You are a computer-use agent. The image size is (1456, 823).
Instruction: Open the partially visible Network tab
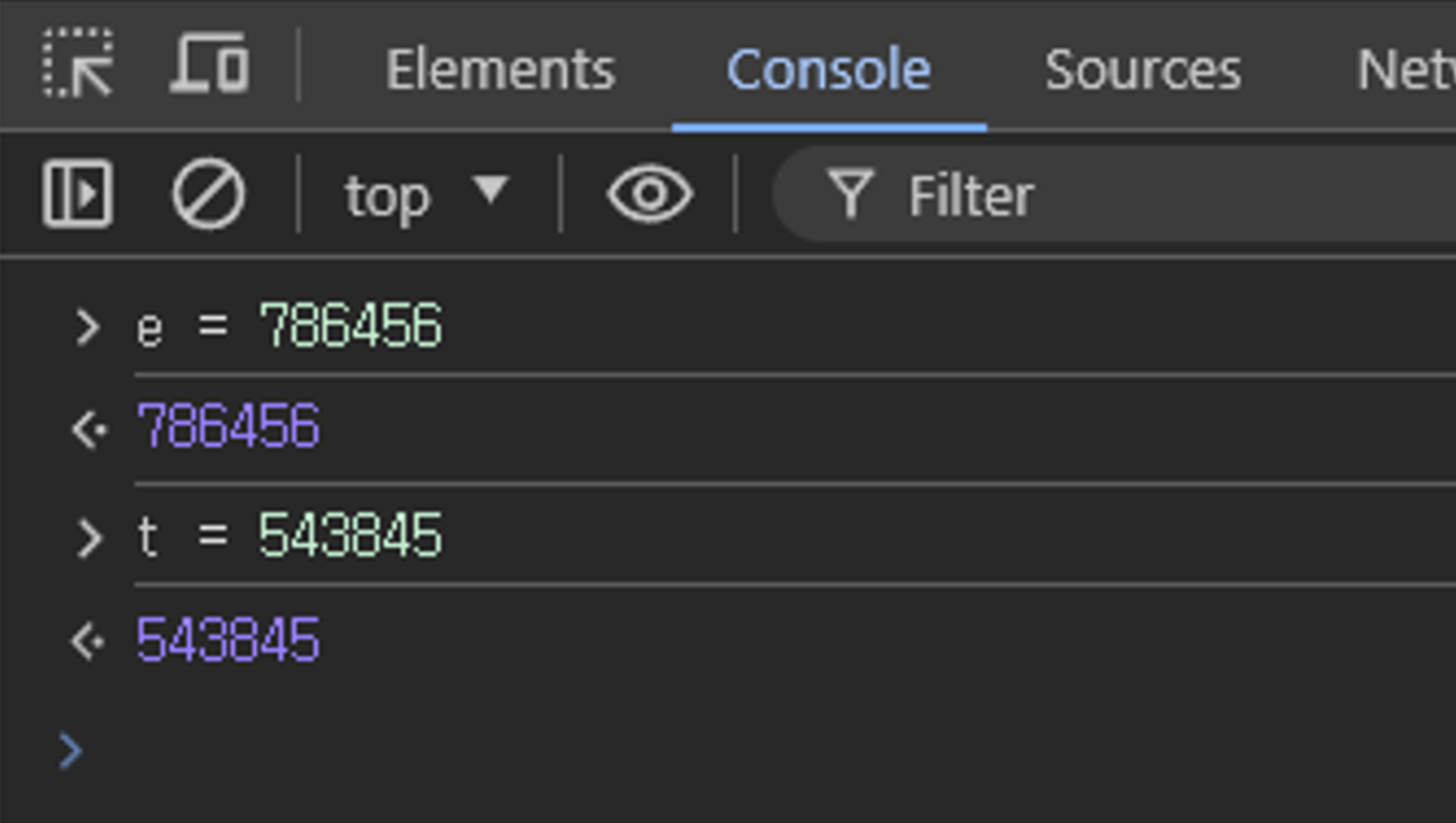click(1404, 70)
